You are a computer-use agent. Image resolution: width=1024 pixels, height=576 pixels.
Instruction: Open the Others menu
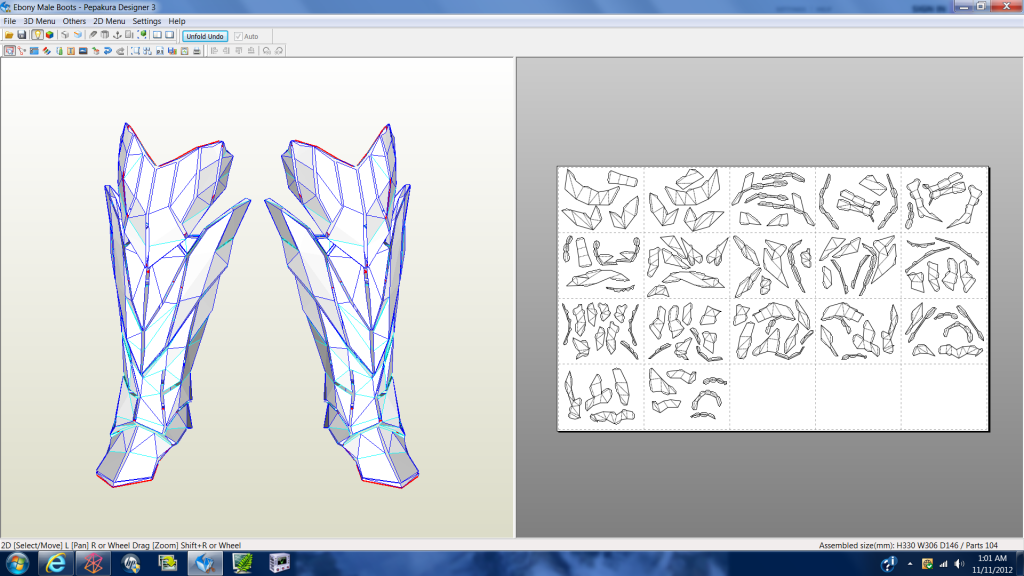pyautogui.click(x=74, y=21)
